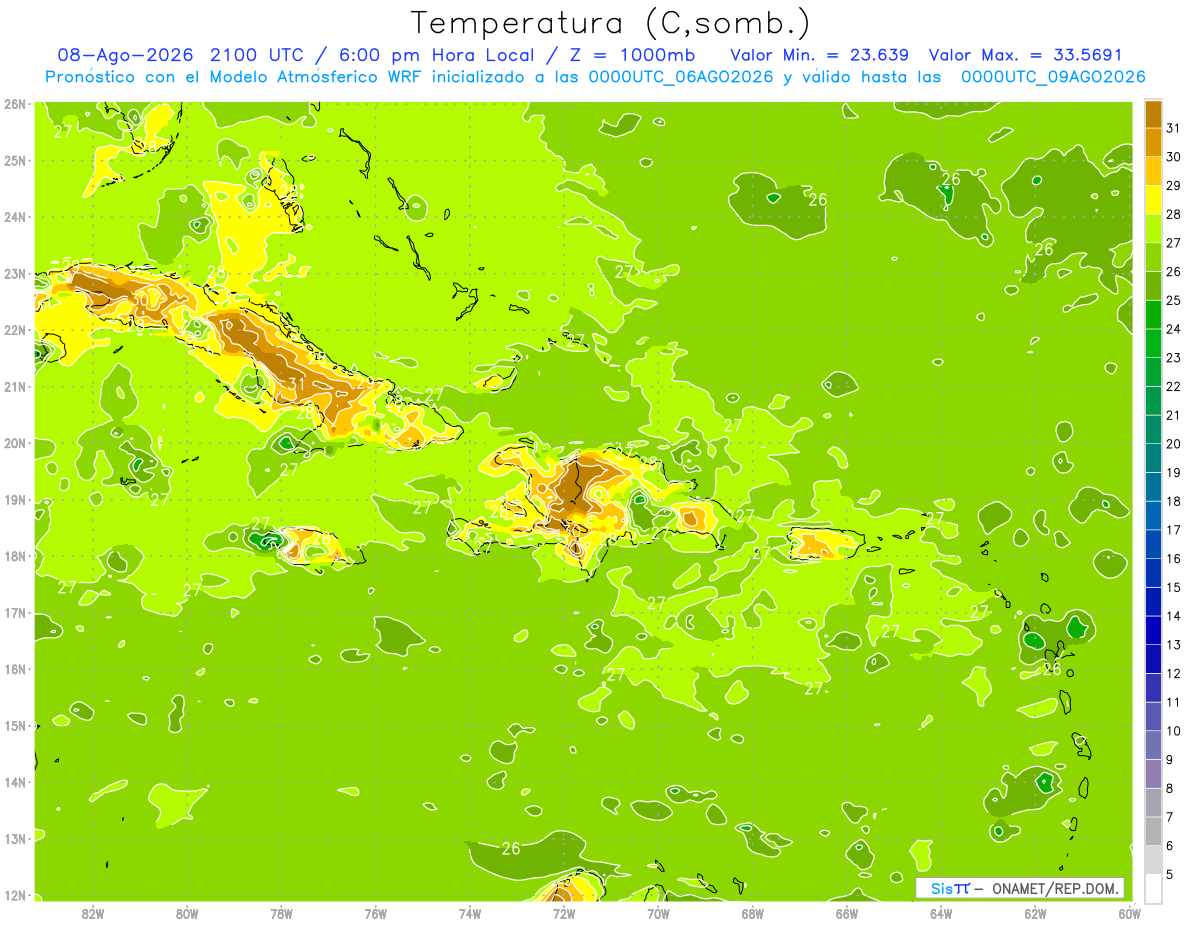The width and height of the screenshot is (1200, 927).
Task: Click the 17N latitude axis label
Action: point(15,612)
